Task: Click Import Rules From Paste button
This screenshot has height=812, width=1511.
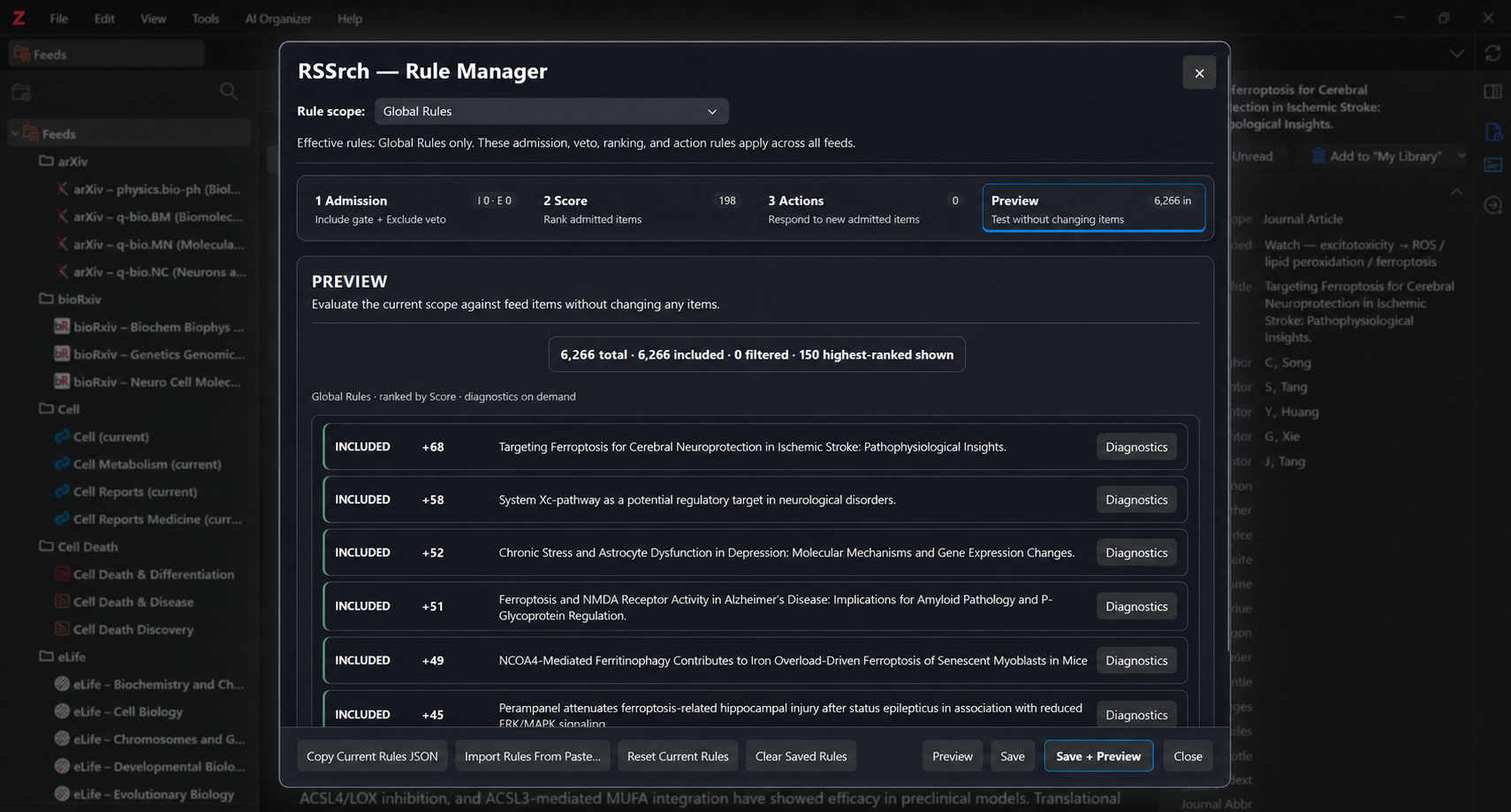Action: click(x=532, y=756)
